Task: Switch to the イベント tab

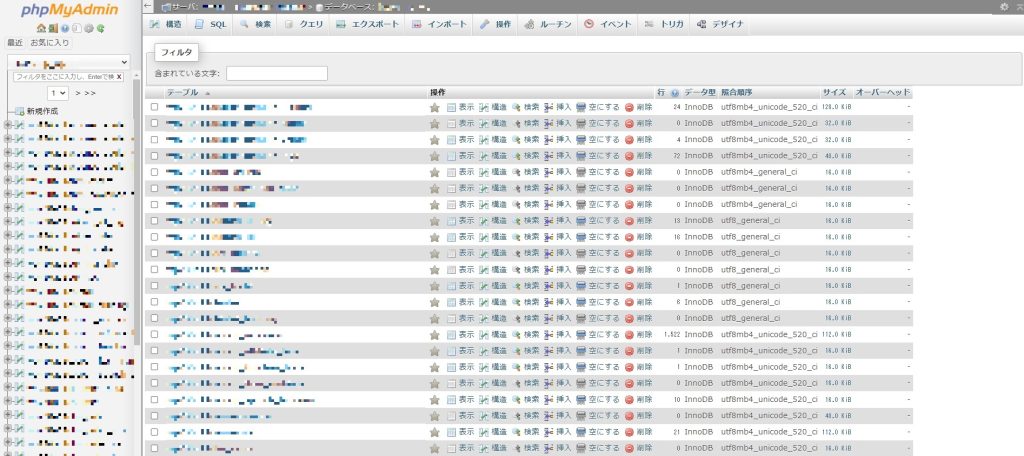Action: click(x=607, y=24)
